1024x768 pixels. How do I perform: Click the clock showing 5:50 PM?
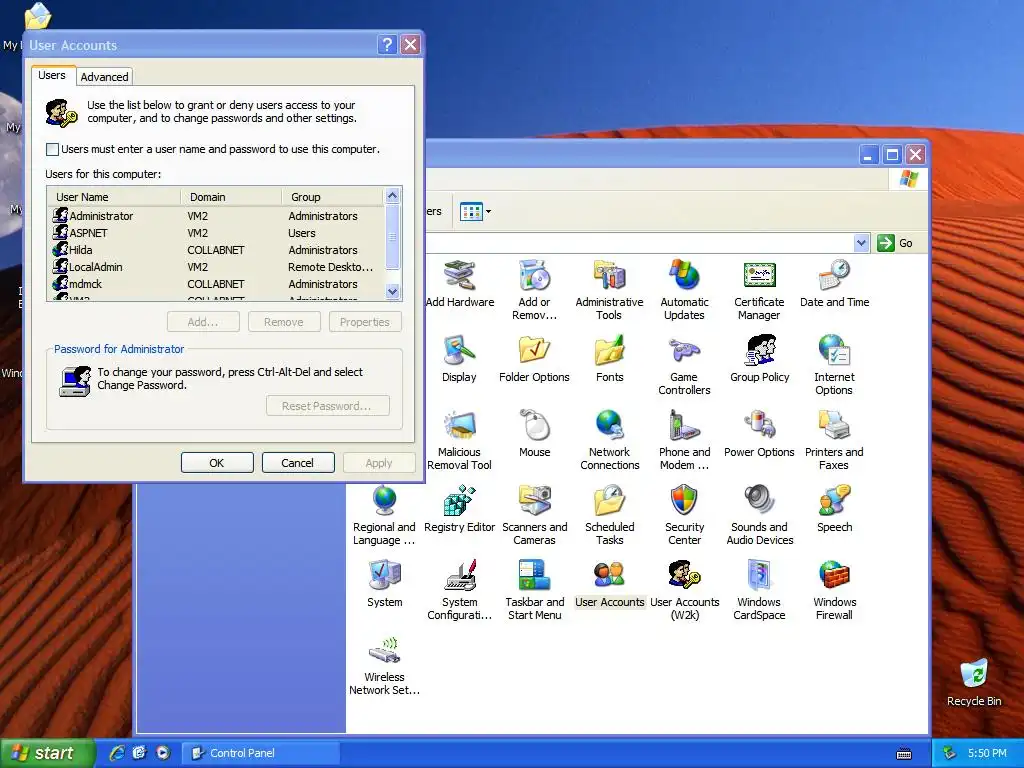(x=987, y=753)
